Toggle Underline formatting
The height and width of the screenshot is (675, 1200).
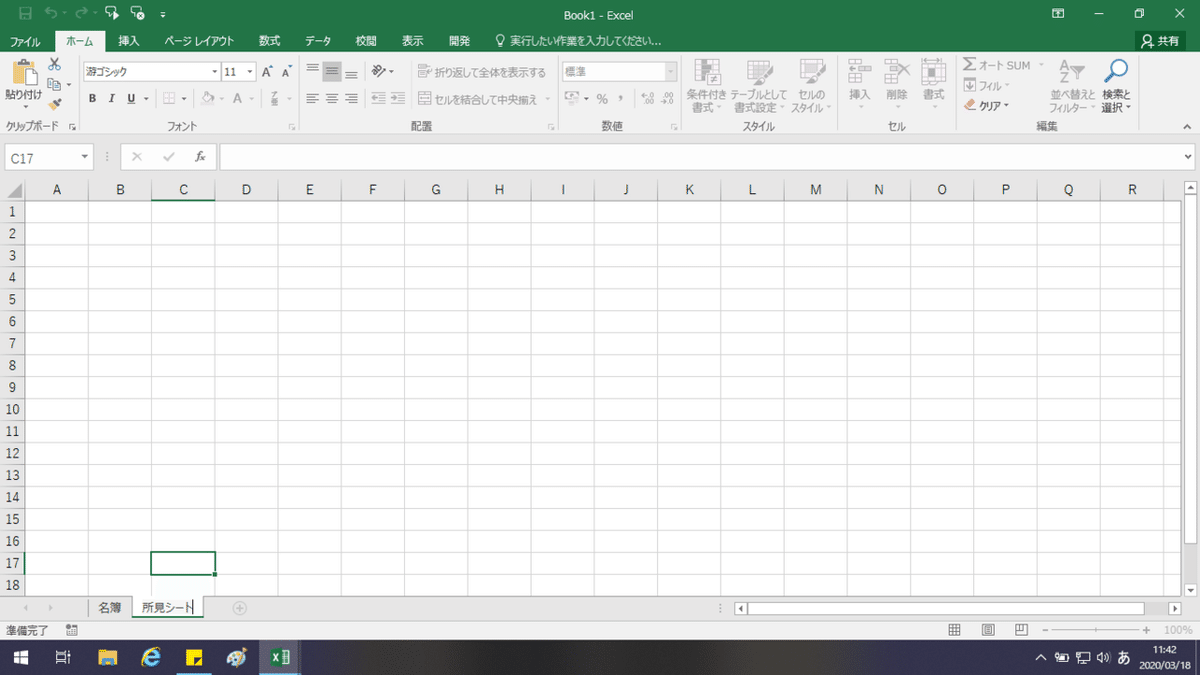[x=130, y=99]
